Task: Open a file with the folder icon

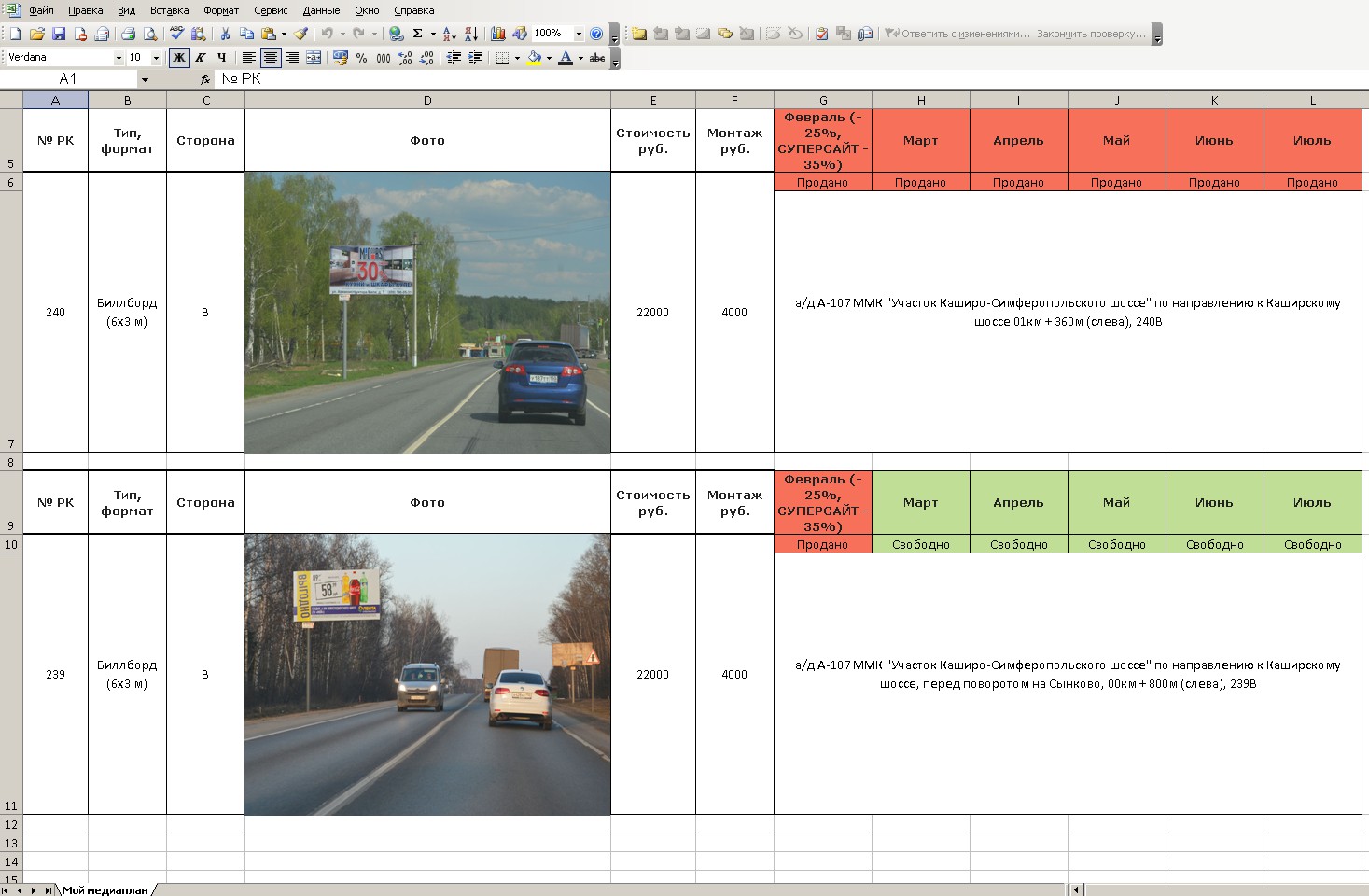Action: (36, 34)
